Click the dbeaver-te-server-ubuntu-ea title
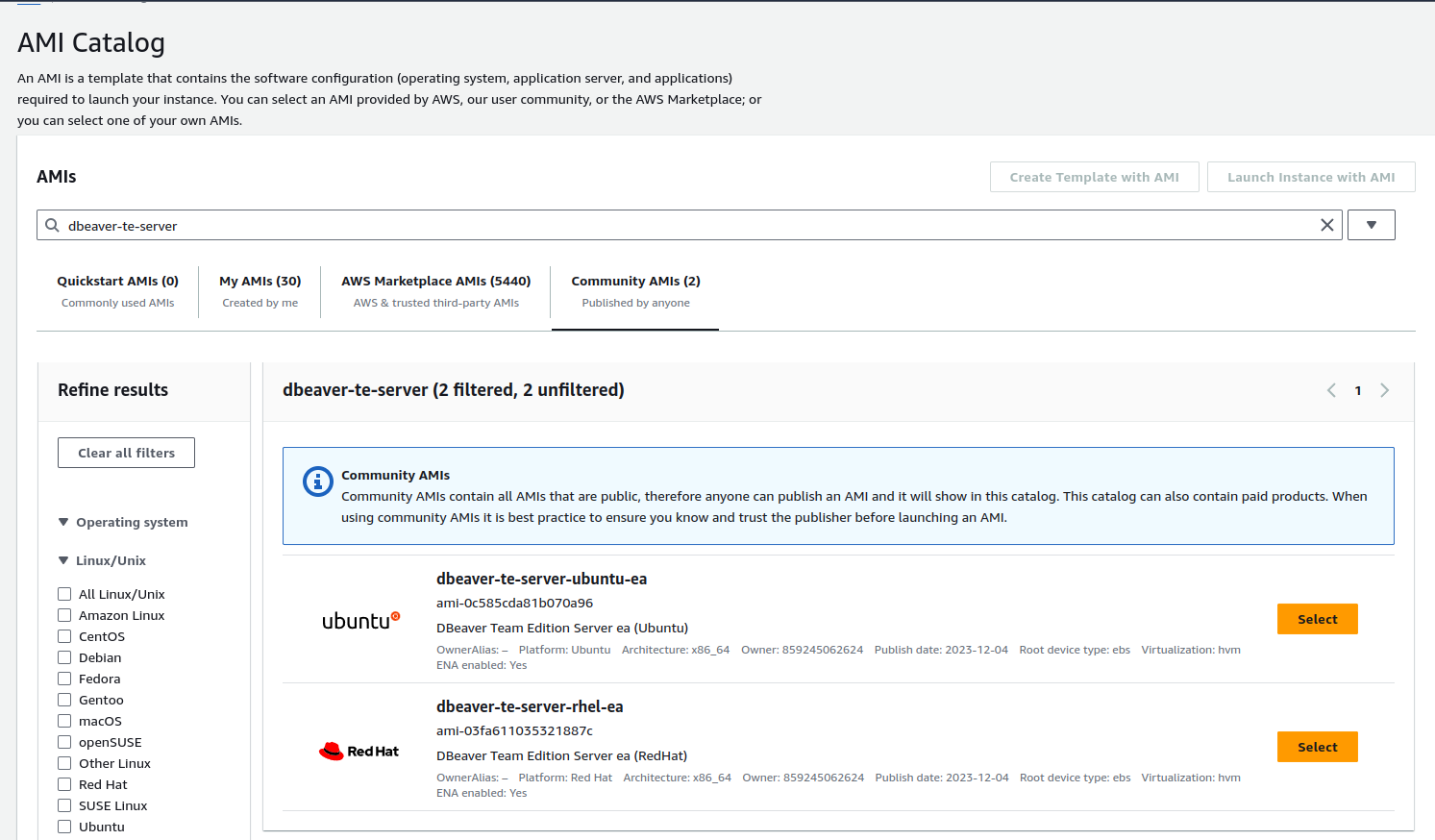Viewport: 1435px width, 840px height. (541, 579)
